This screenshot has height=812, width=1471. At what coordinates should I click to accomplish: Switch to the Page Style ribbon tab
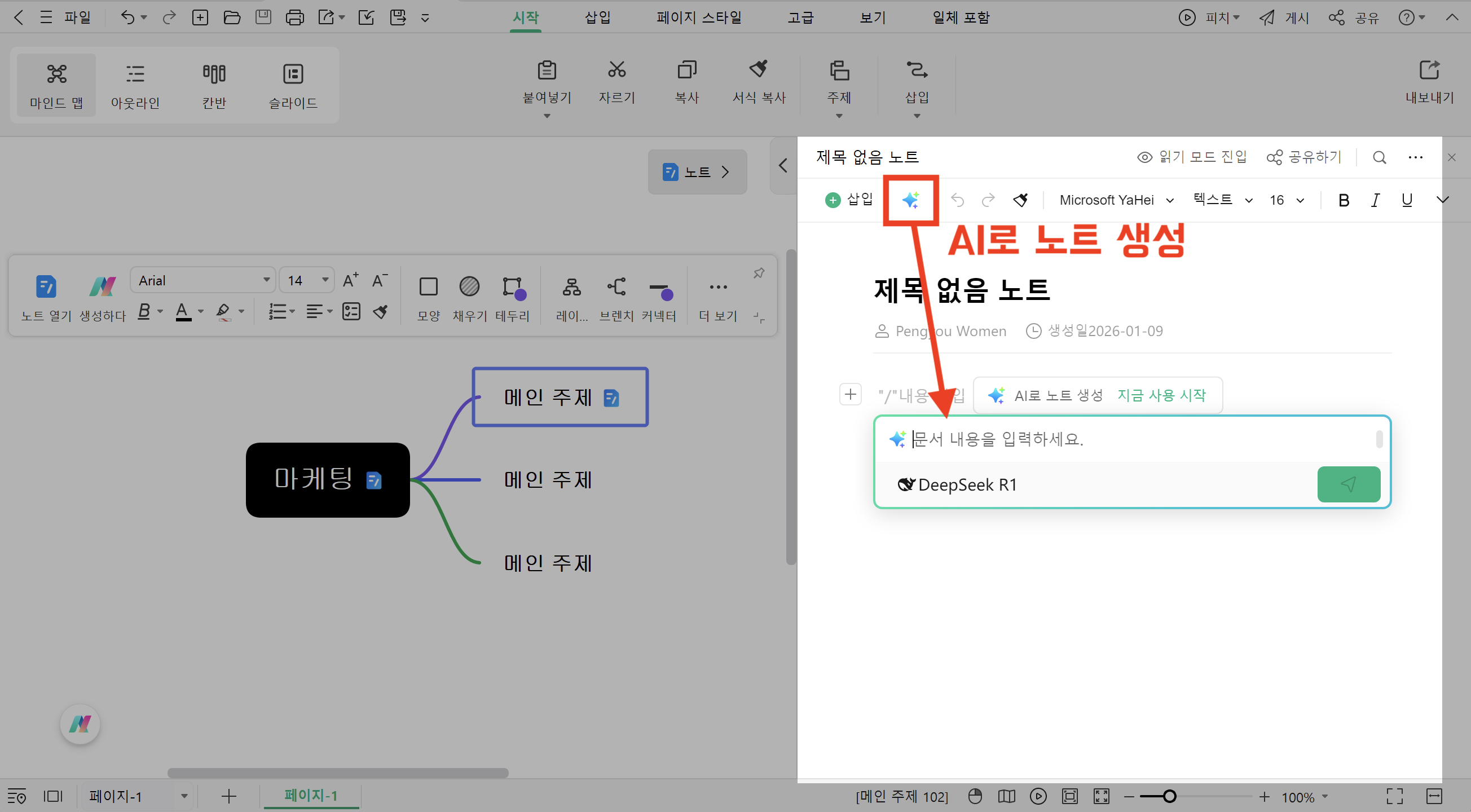coord(698,17)
